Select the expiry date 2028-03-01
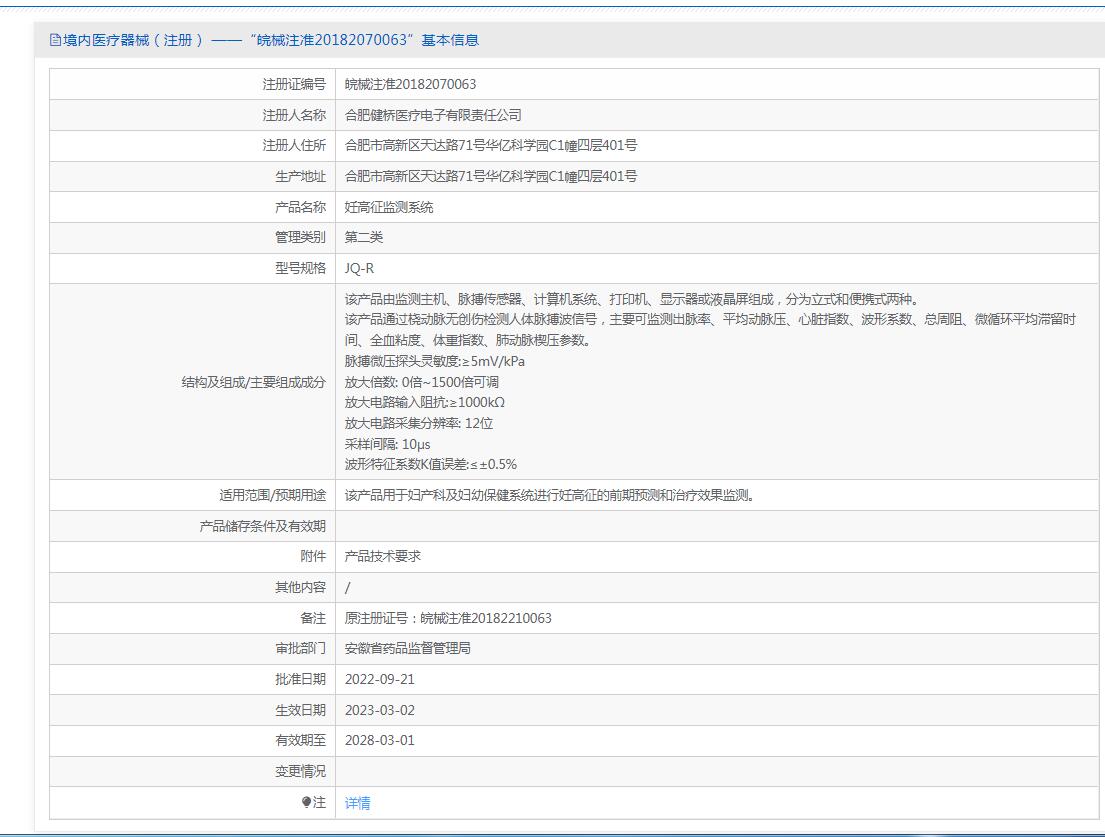 [379, 741]
